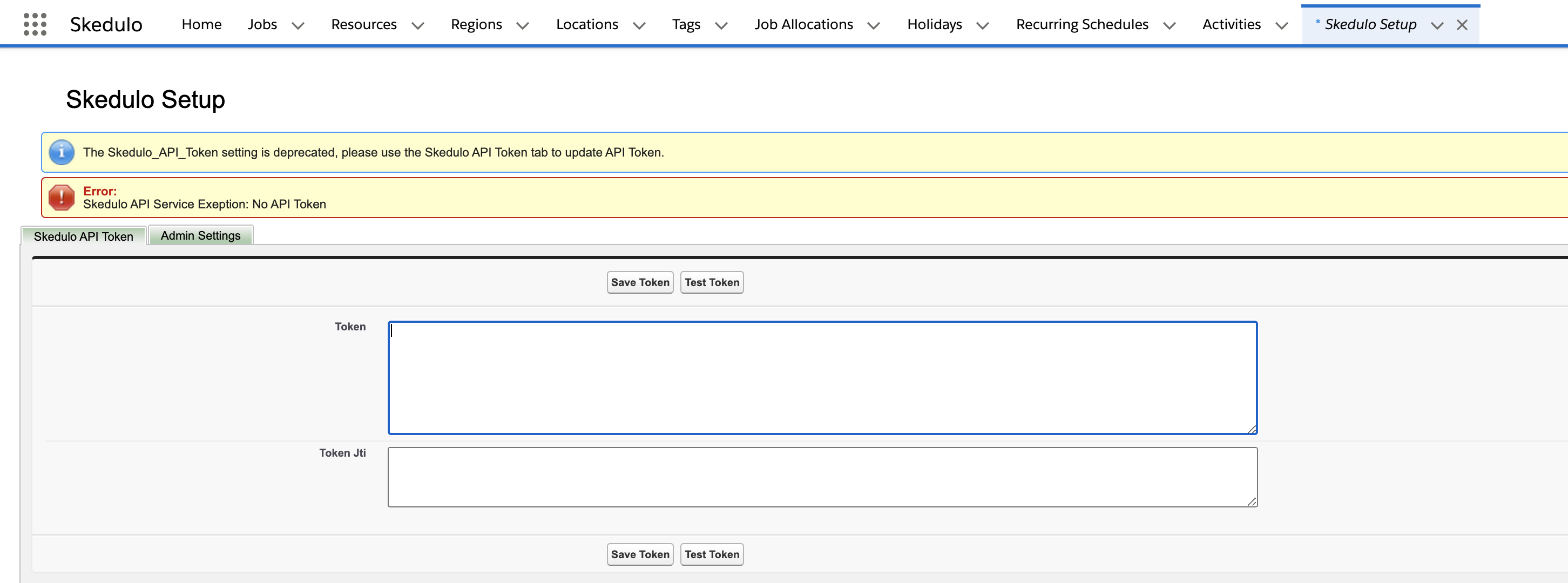Click inside the Token text area

coord(822,377)
